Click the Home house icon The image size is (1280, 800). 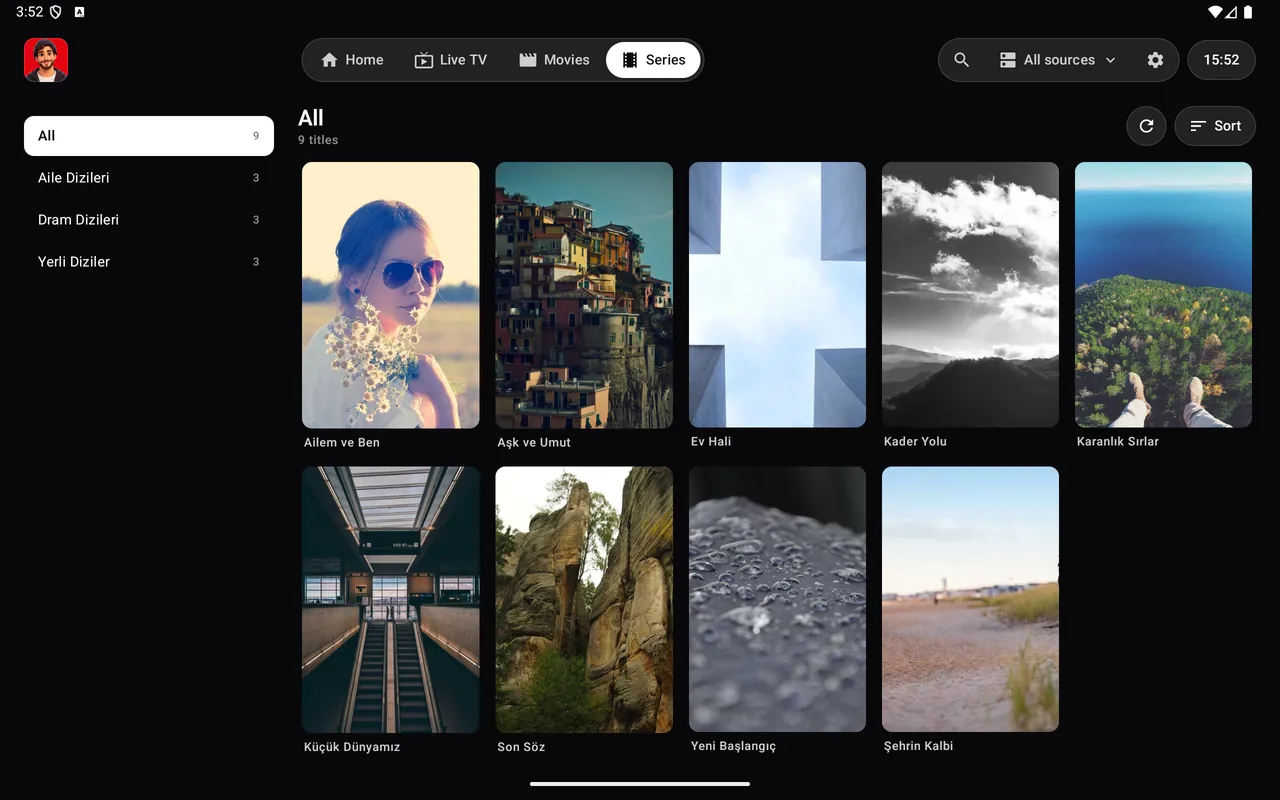click(x=330, y=60)
